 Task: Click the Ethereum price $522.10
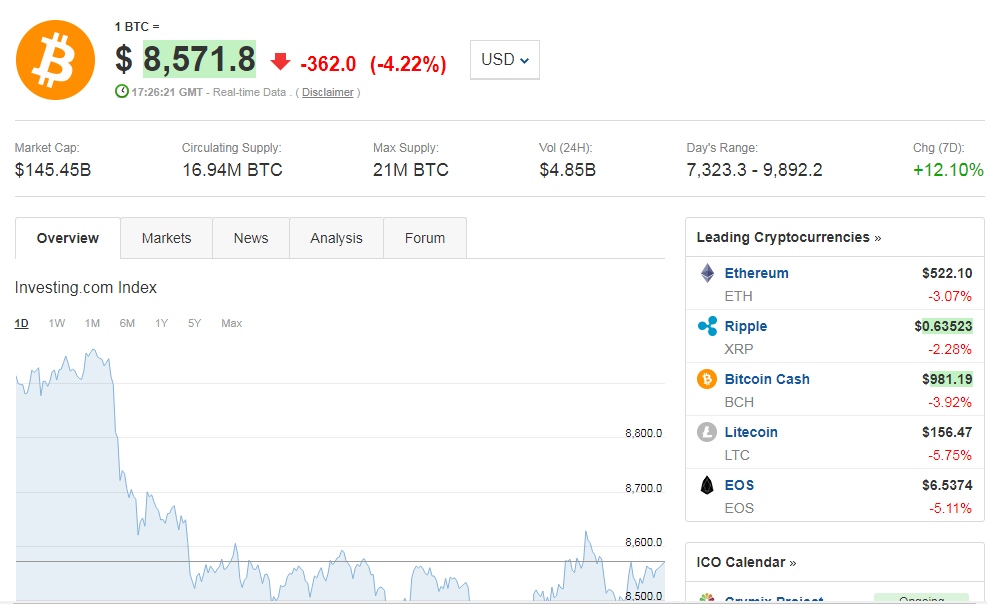[x=947, y=273]
